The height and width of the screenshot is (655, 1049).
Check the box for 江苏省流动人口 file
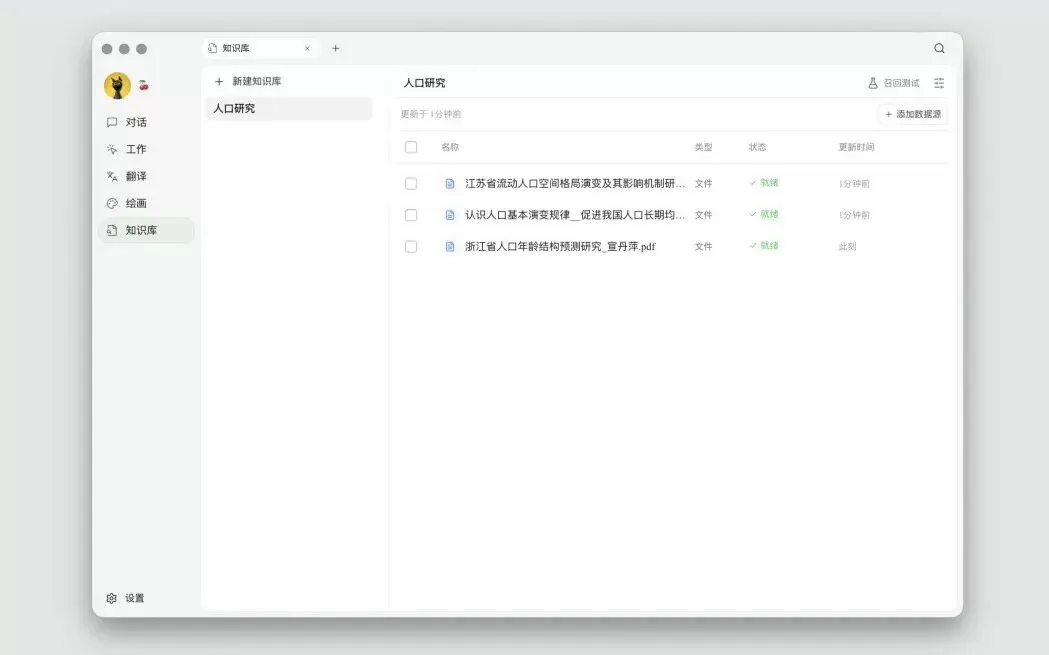[x=411, y=183]
